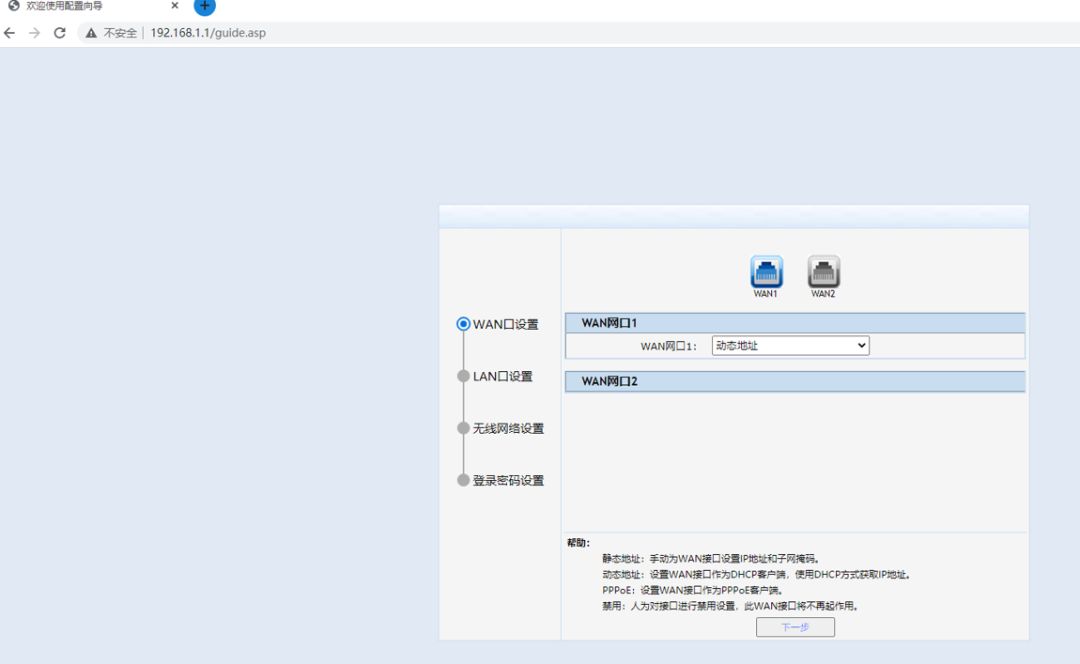
Task: Click the WAN网口2 section header
Action: click(795, 381)
